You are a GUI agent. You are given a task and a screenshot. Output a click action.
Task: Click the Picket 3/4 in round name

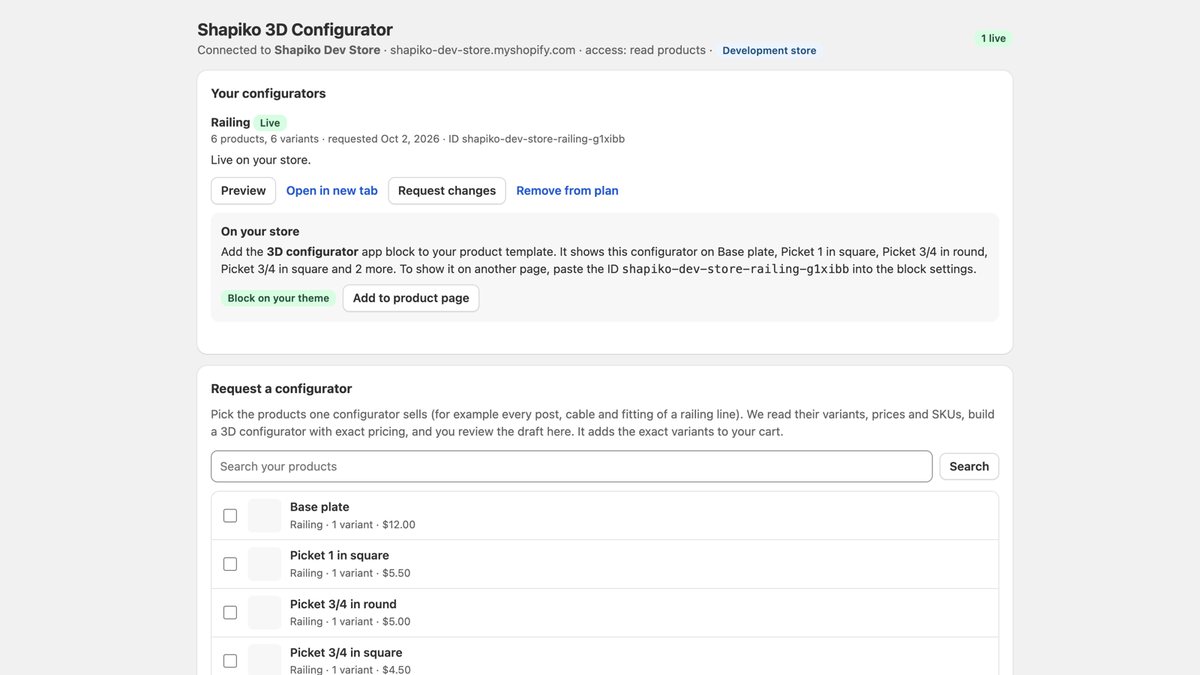tap(343, 604)
